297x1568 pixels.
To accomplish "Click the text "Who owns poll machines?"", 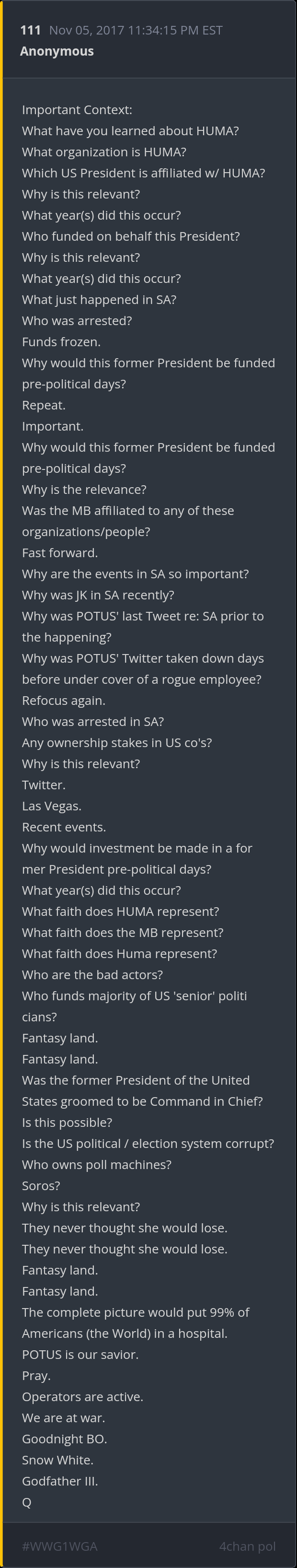I will (x=96, y=1164).
